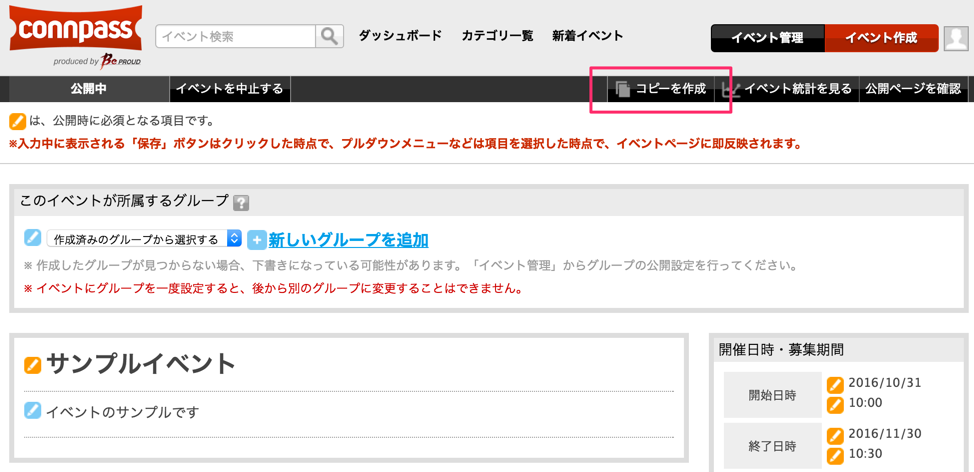Click the 開始日時 label cell

(773, 395)
